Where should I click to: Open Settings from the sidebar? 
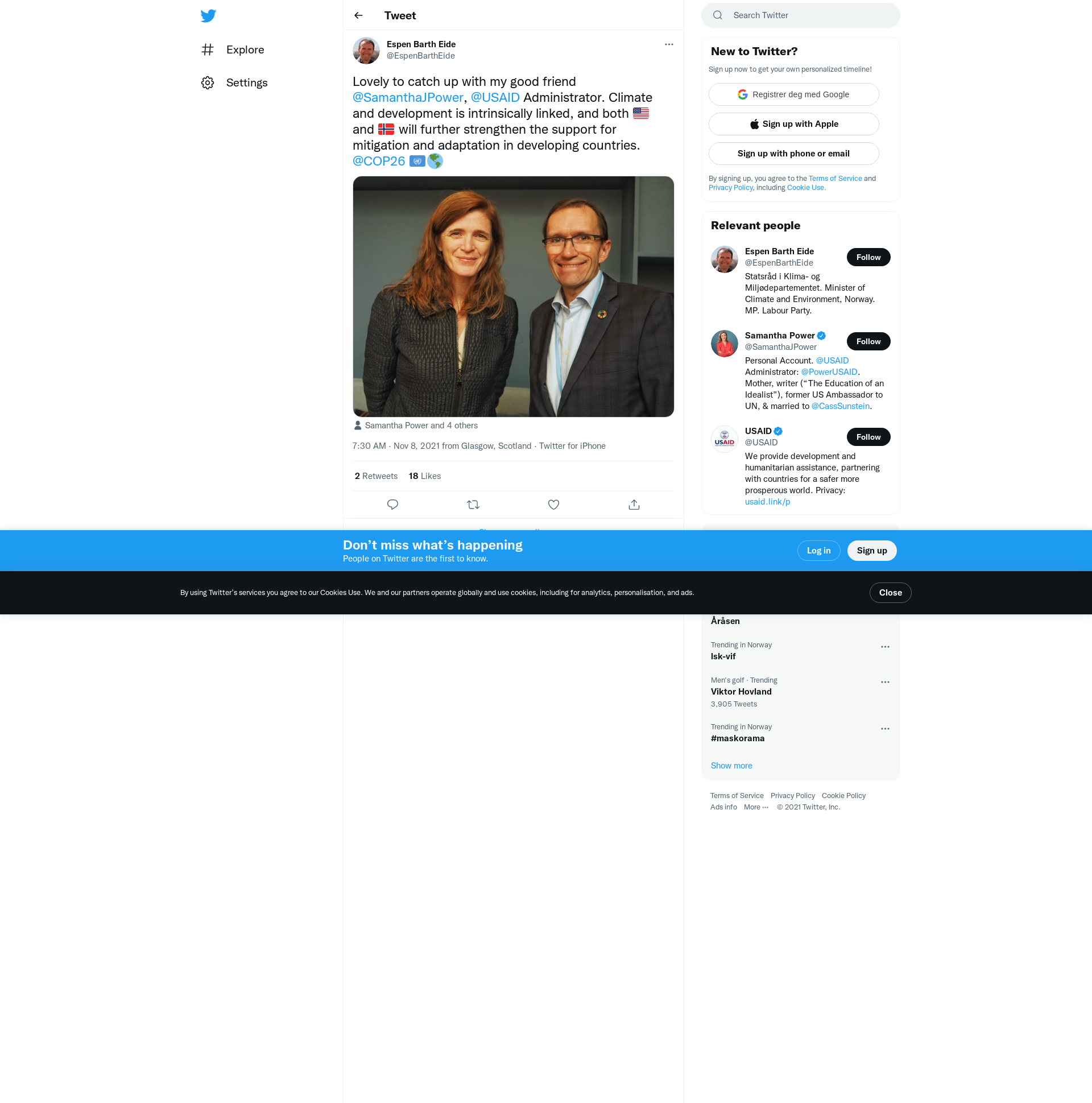pos(234,83)
